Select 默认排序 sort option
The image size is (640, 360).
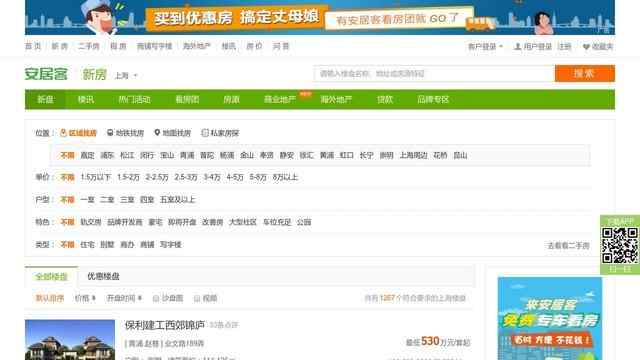[x=50, y=298]
